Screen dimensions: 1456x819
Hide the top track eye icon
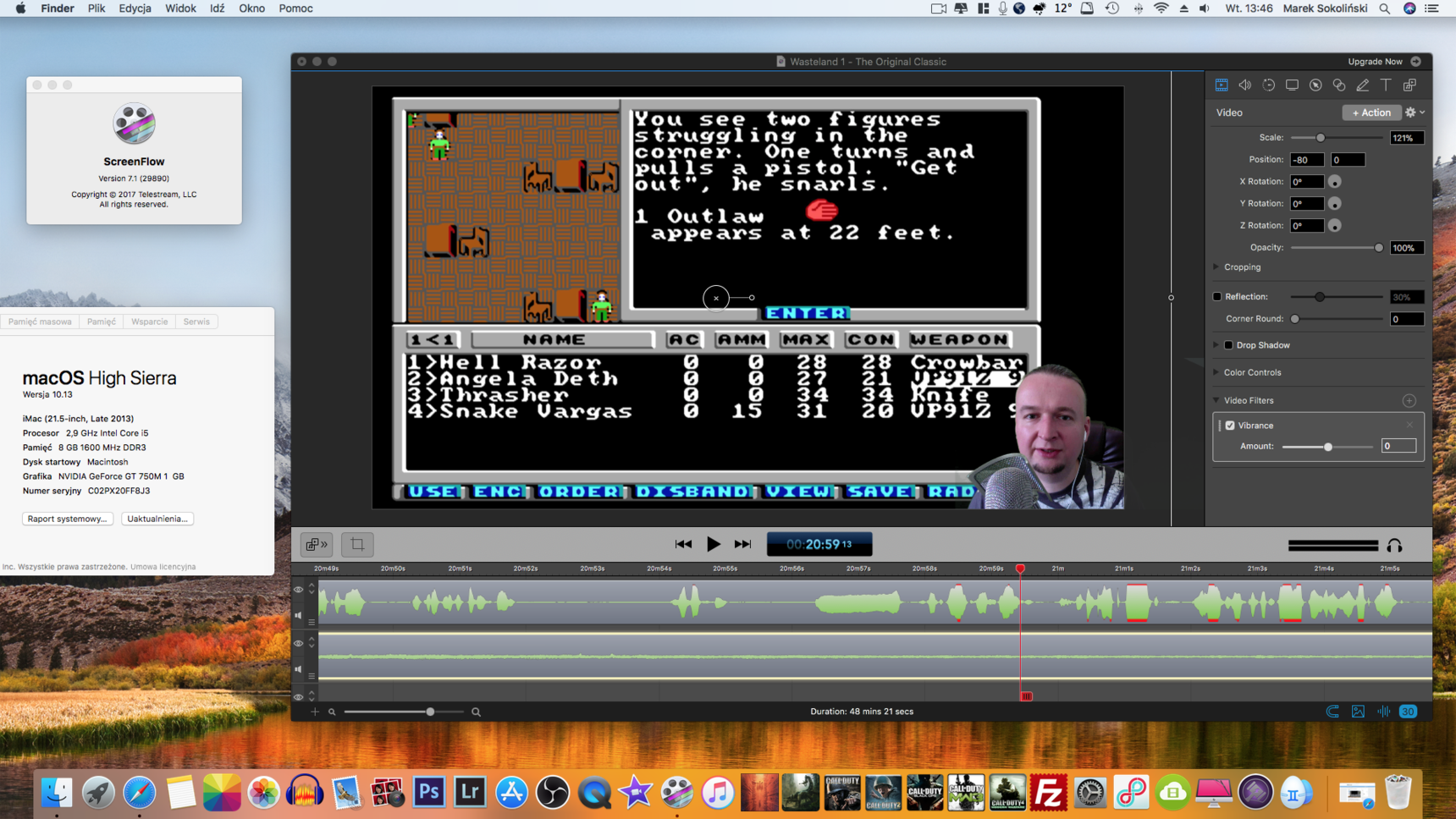click(x=298, y=590)
